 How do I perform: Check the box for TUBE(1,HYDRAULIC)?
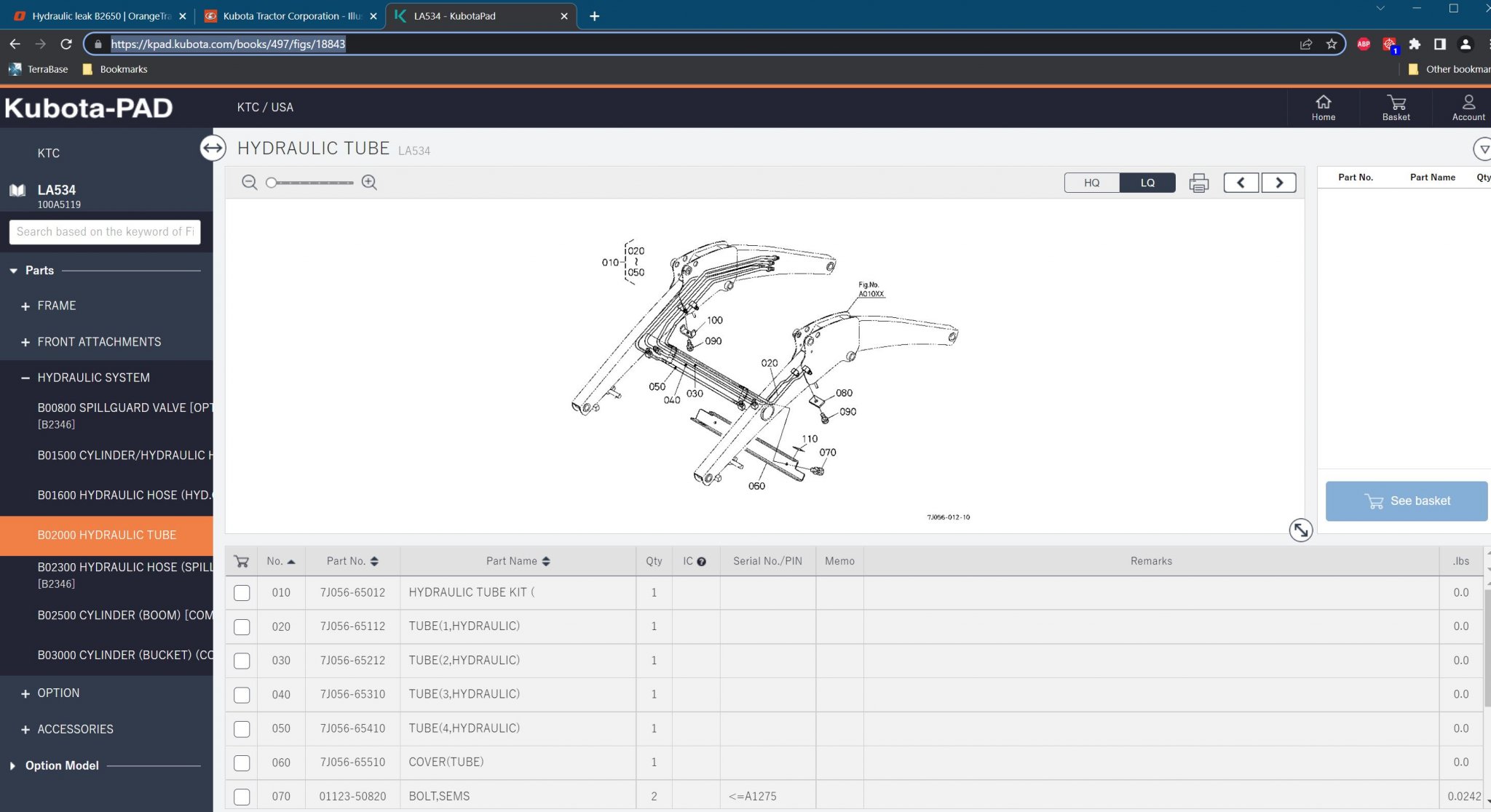click(242, 626)
